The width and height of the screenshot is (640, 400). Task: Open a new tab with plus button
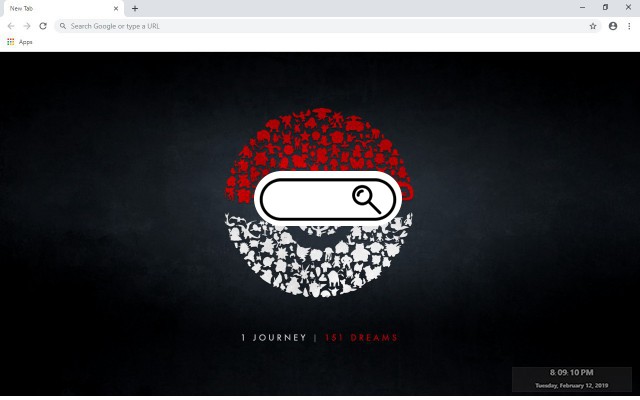tap(135, 8)
